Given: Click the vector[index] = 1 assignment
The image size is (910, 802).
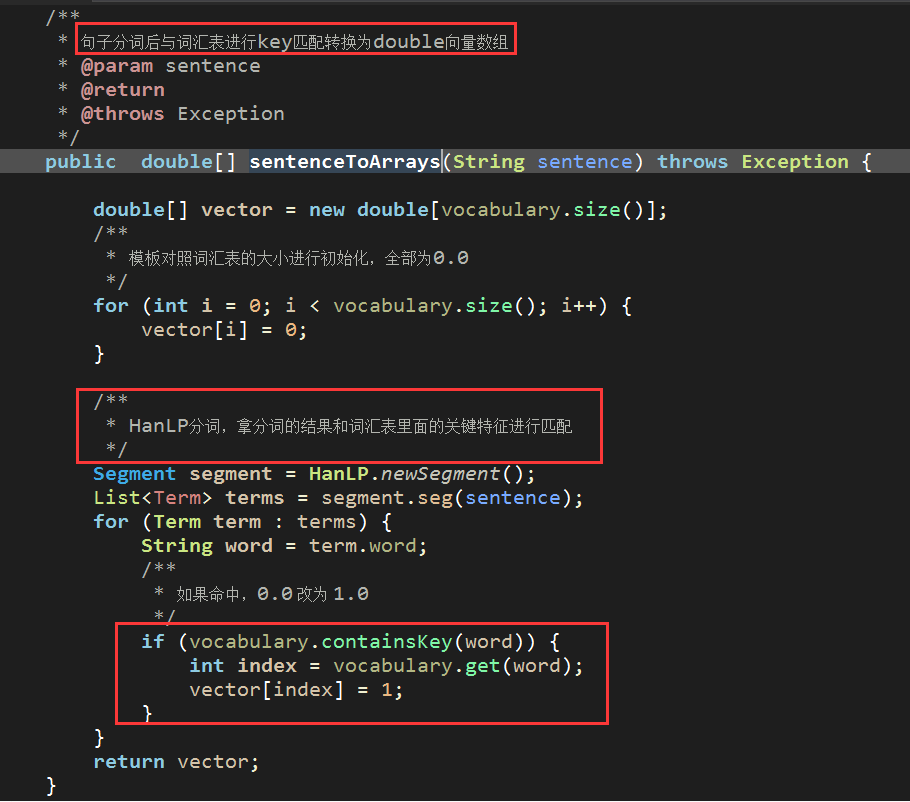Looking at the screenshot, I should tap(295, 690).
